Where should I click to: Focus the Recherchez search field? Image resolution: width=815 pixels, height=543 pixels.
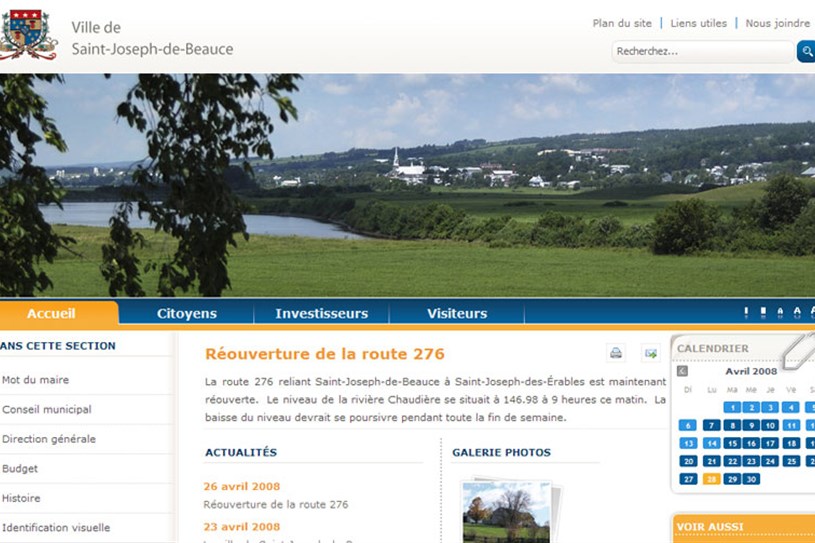pyautogui.click(x=703, y=51)
